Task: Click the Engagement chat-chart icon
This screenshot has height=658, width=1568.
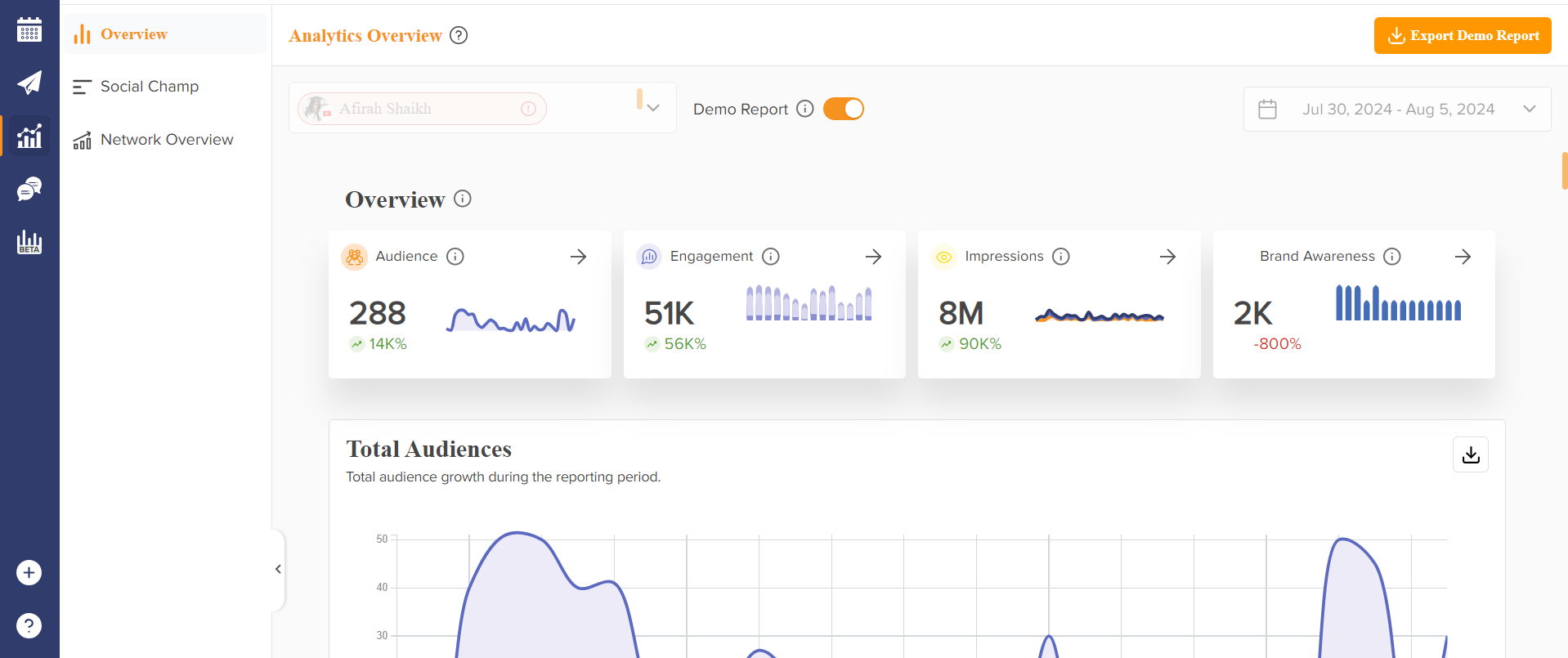Action: point(649,257)
